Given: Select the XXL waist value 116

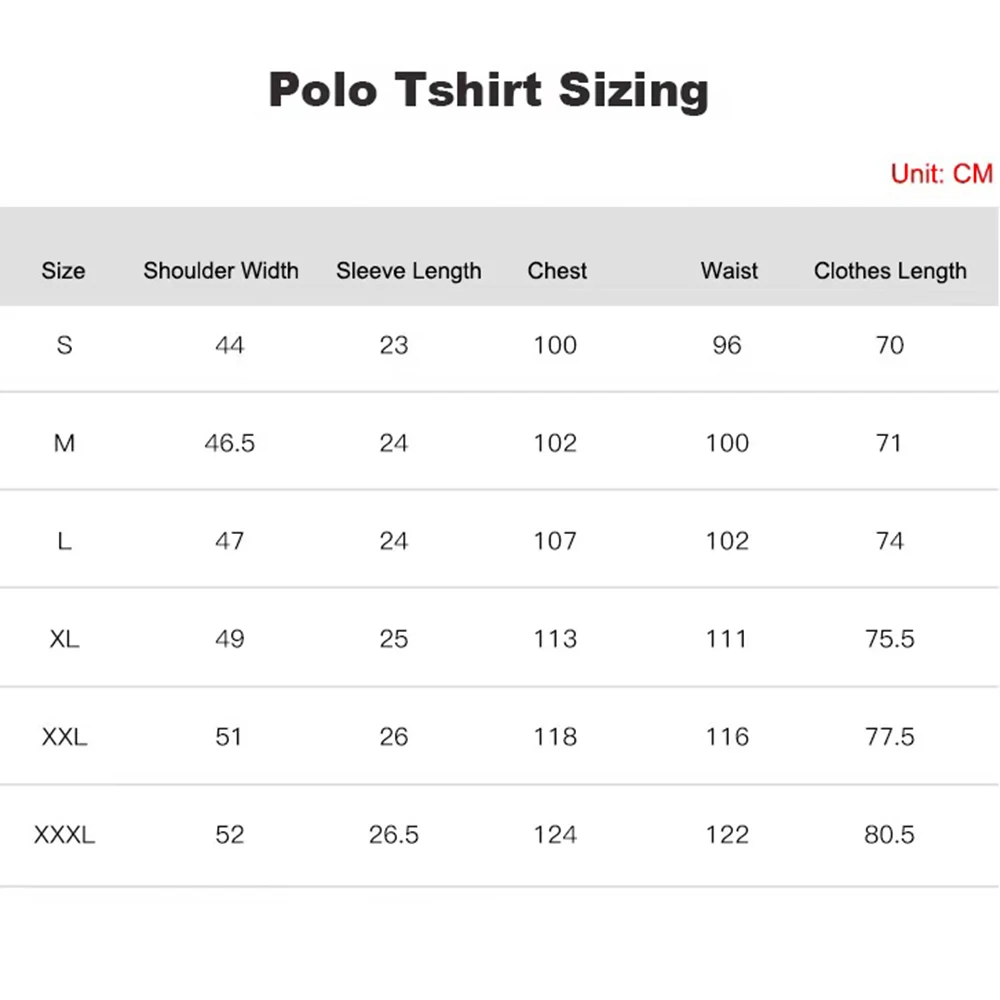Looking at the screenshot, I should pyautogui.click(x=727, y=737).
